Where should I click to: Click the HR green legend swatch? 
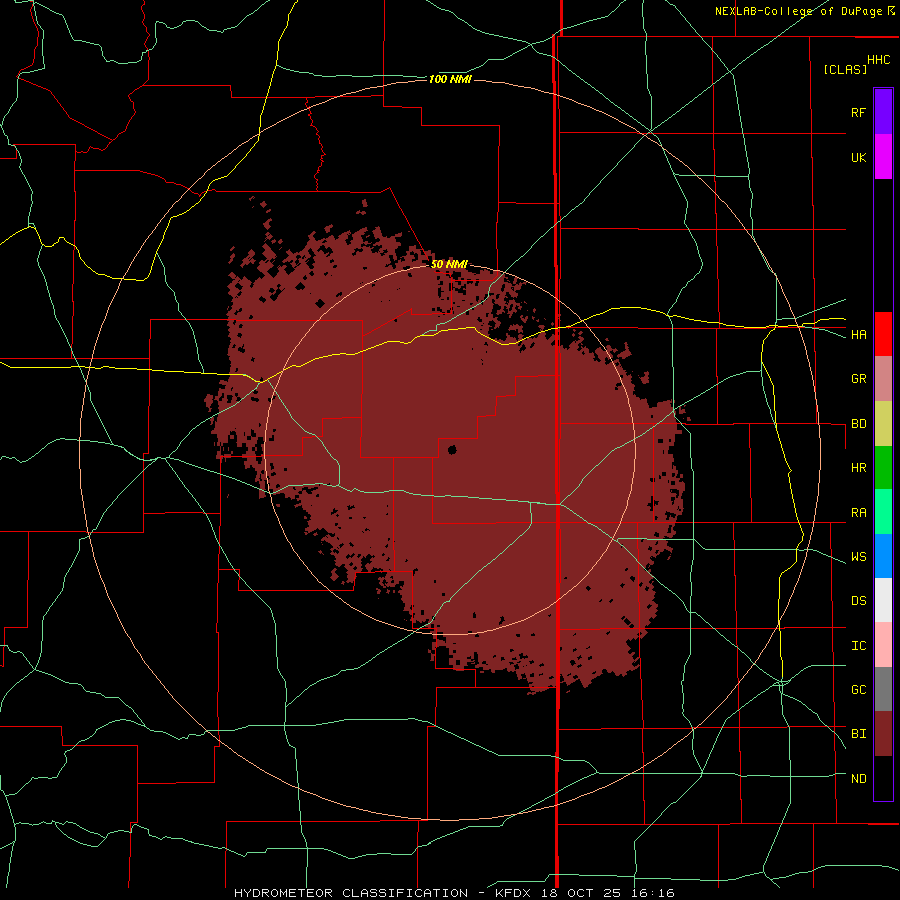tap(883, 468)
